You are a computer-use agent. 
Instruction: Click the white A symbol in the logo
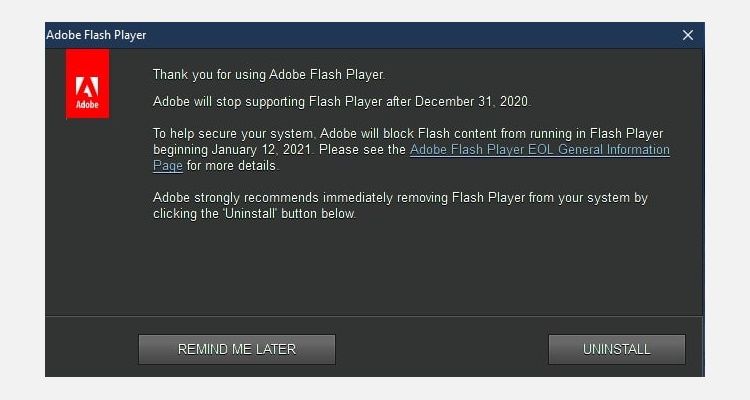click(x=87, y=77)
